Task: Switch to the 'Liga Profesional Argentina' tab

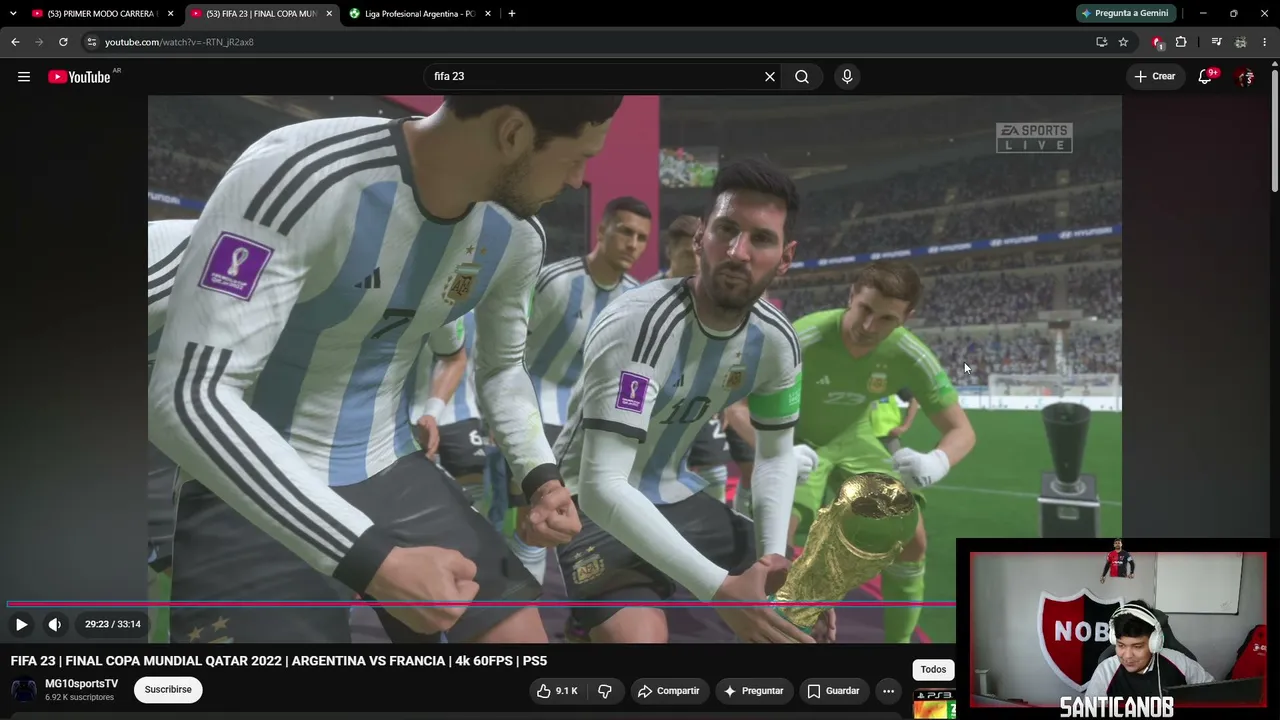Action: tap(420, 14)
